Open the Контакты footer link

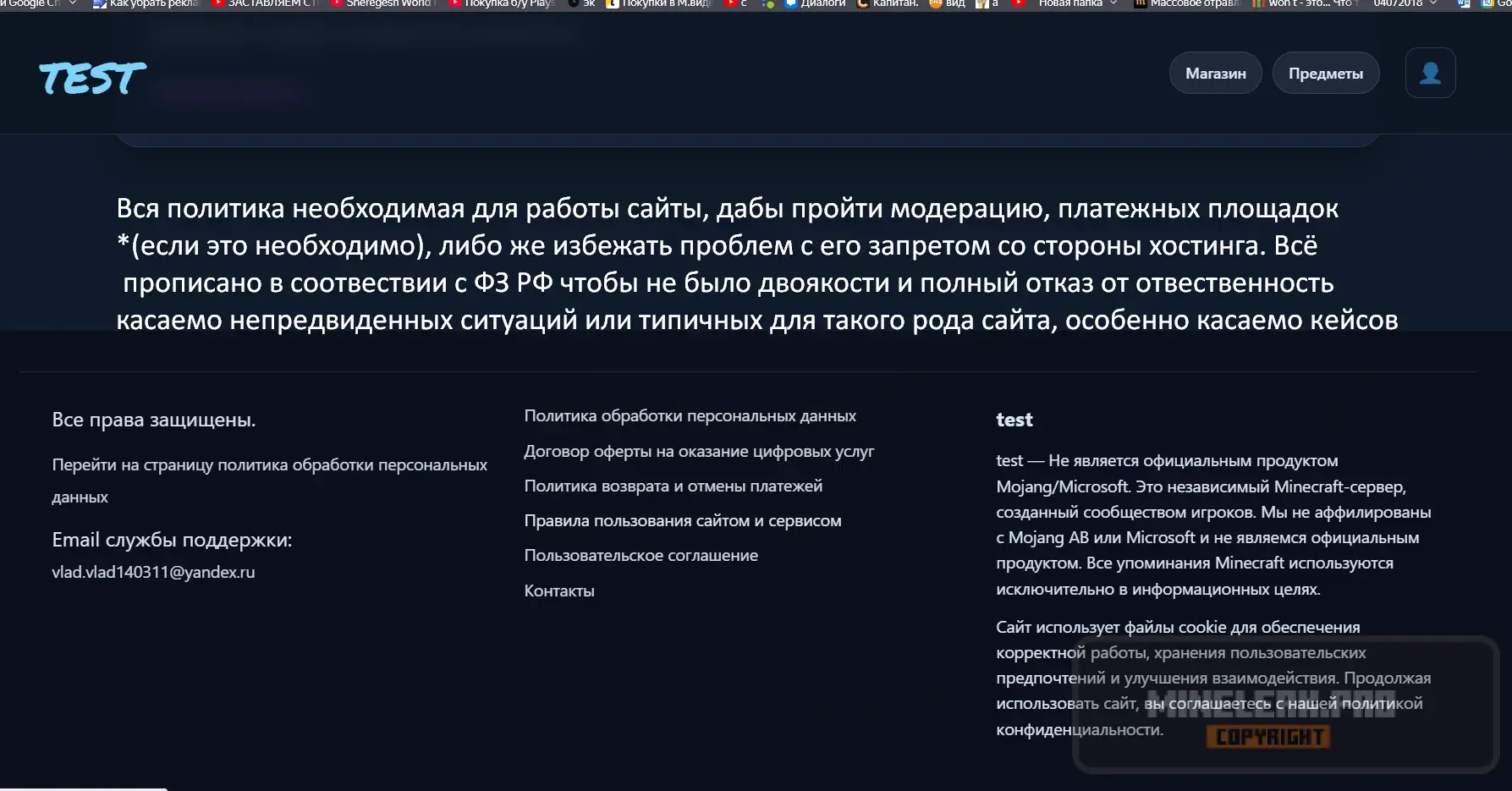[559, 591]
